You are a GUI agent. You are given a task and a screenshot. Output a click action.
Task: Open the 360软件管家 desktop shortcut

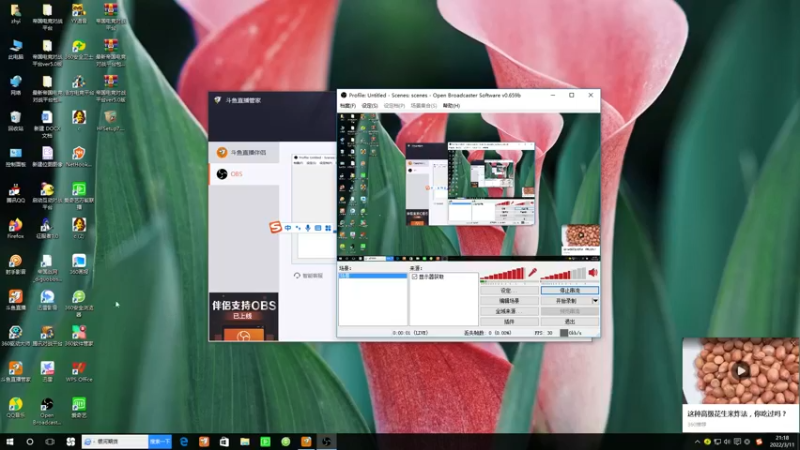[x=79, y=336]
